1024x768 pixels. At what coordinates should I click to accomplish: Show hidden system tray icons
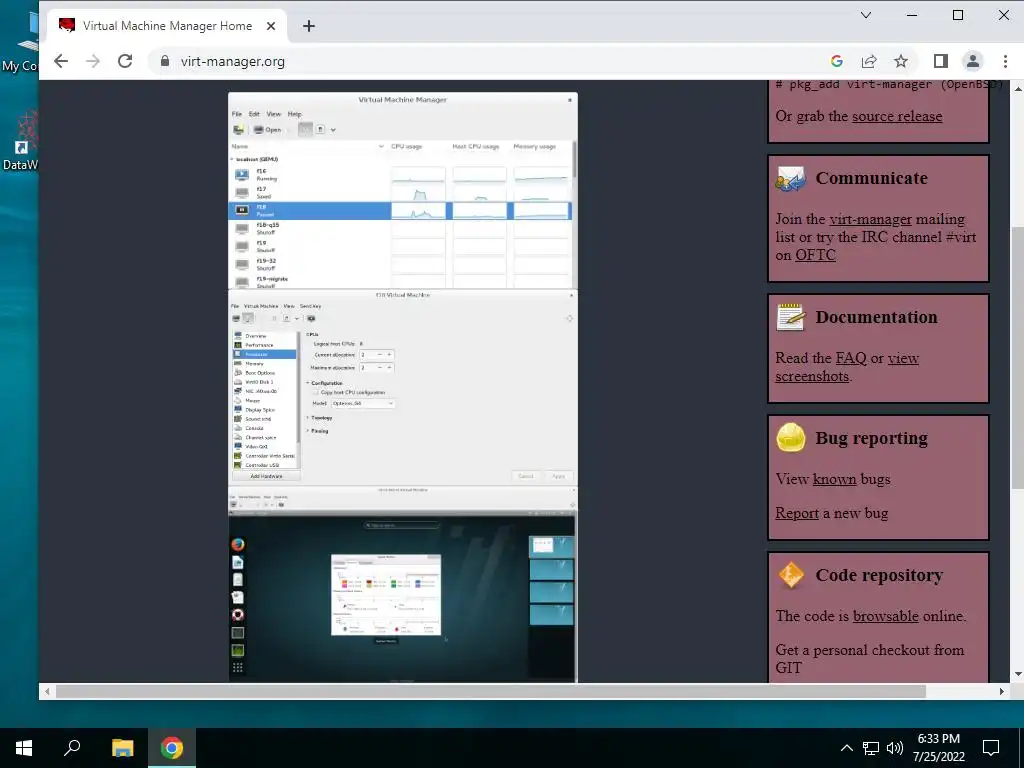pyautogui.click(x=846, y=748)
